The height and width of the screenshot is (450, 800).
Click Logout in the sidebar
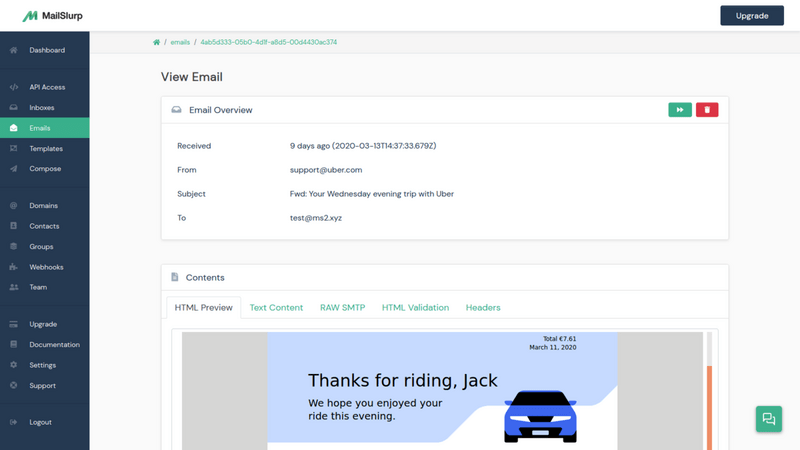(x=40, y=422)
